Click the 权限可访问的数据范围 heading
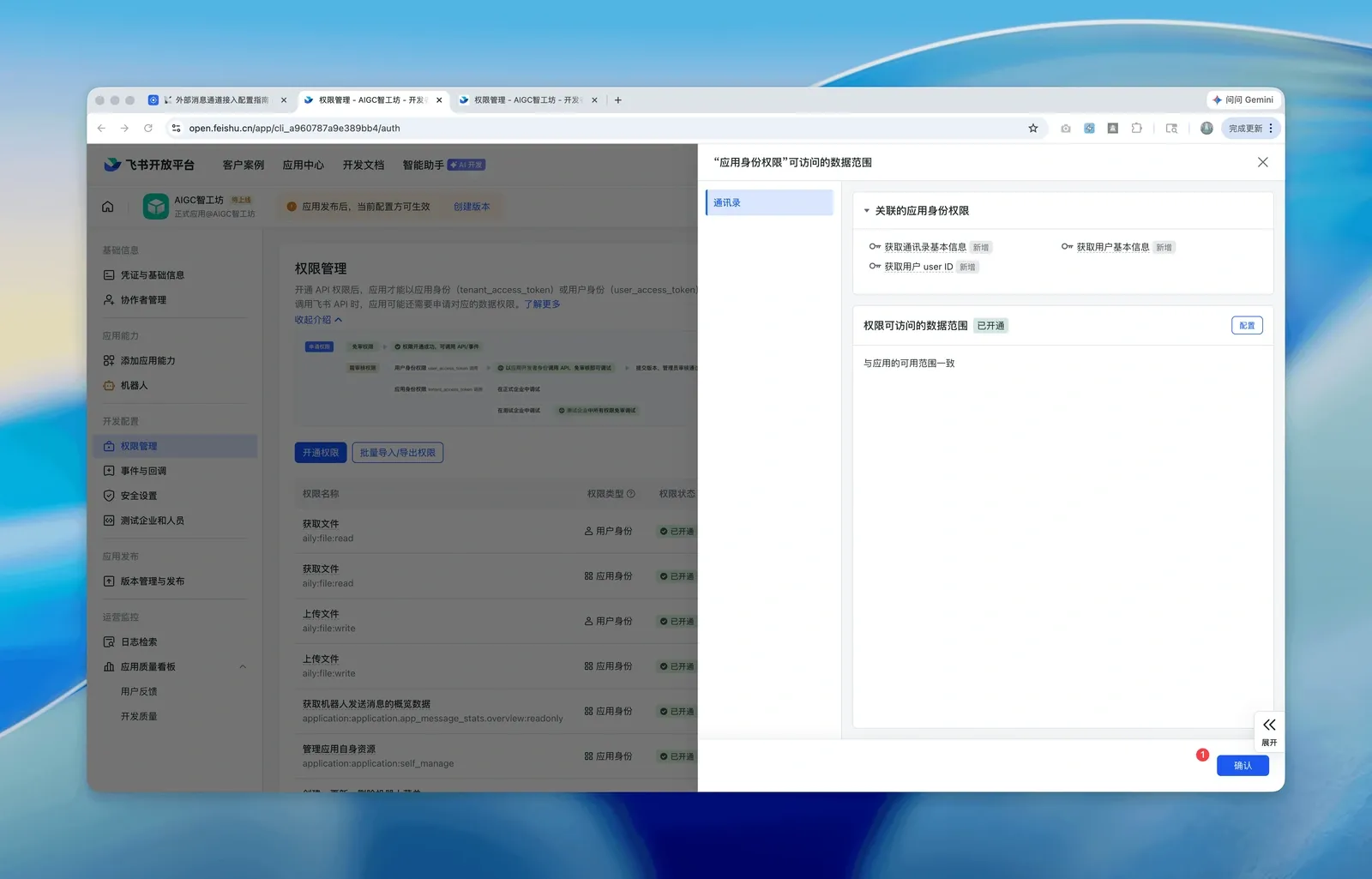 [x=915, y=326]
